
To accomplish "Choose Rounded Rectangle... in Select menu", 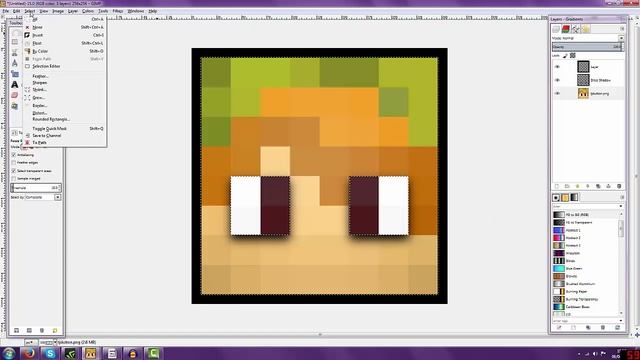I will [x=64, y=119].
